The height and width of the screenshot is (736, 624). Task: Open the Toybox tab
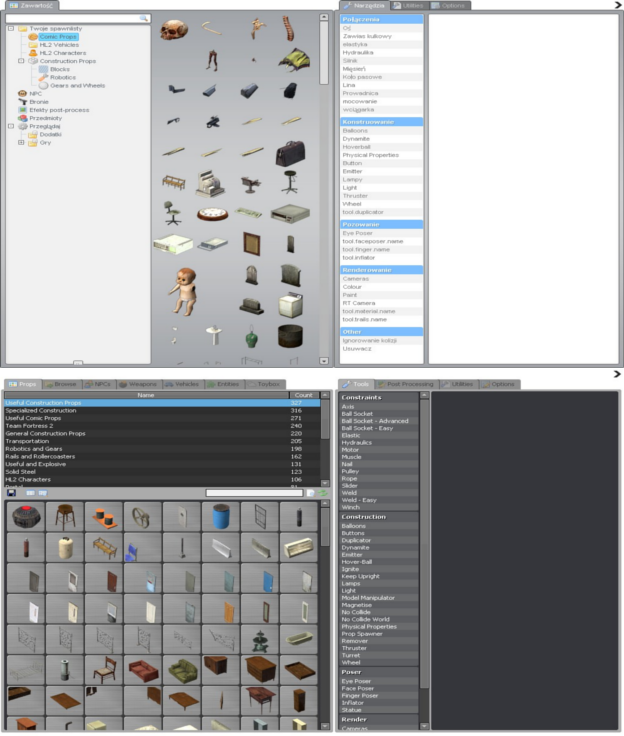[265, 384]
